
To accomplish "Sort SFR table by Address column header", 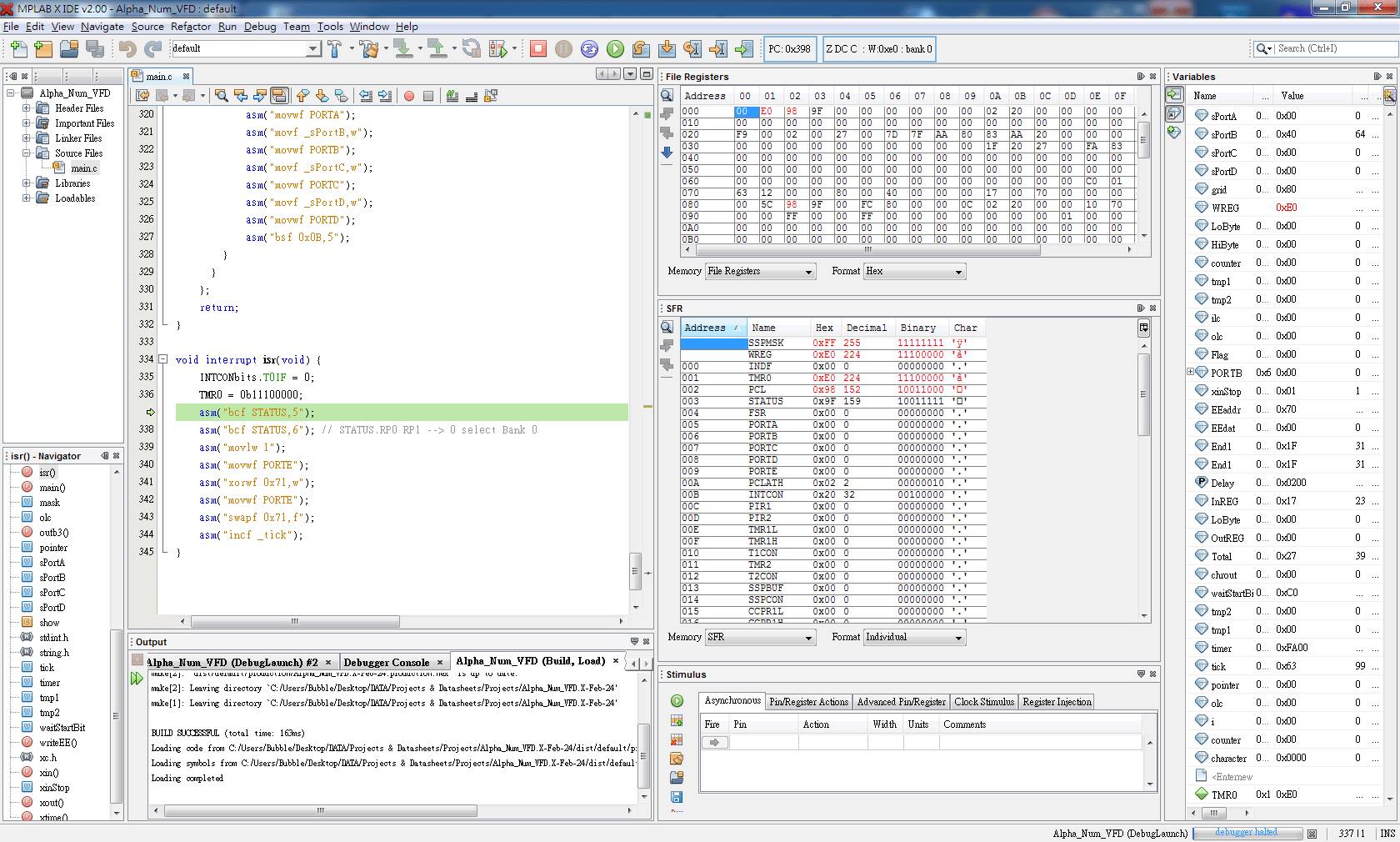I will click(713, 328).
